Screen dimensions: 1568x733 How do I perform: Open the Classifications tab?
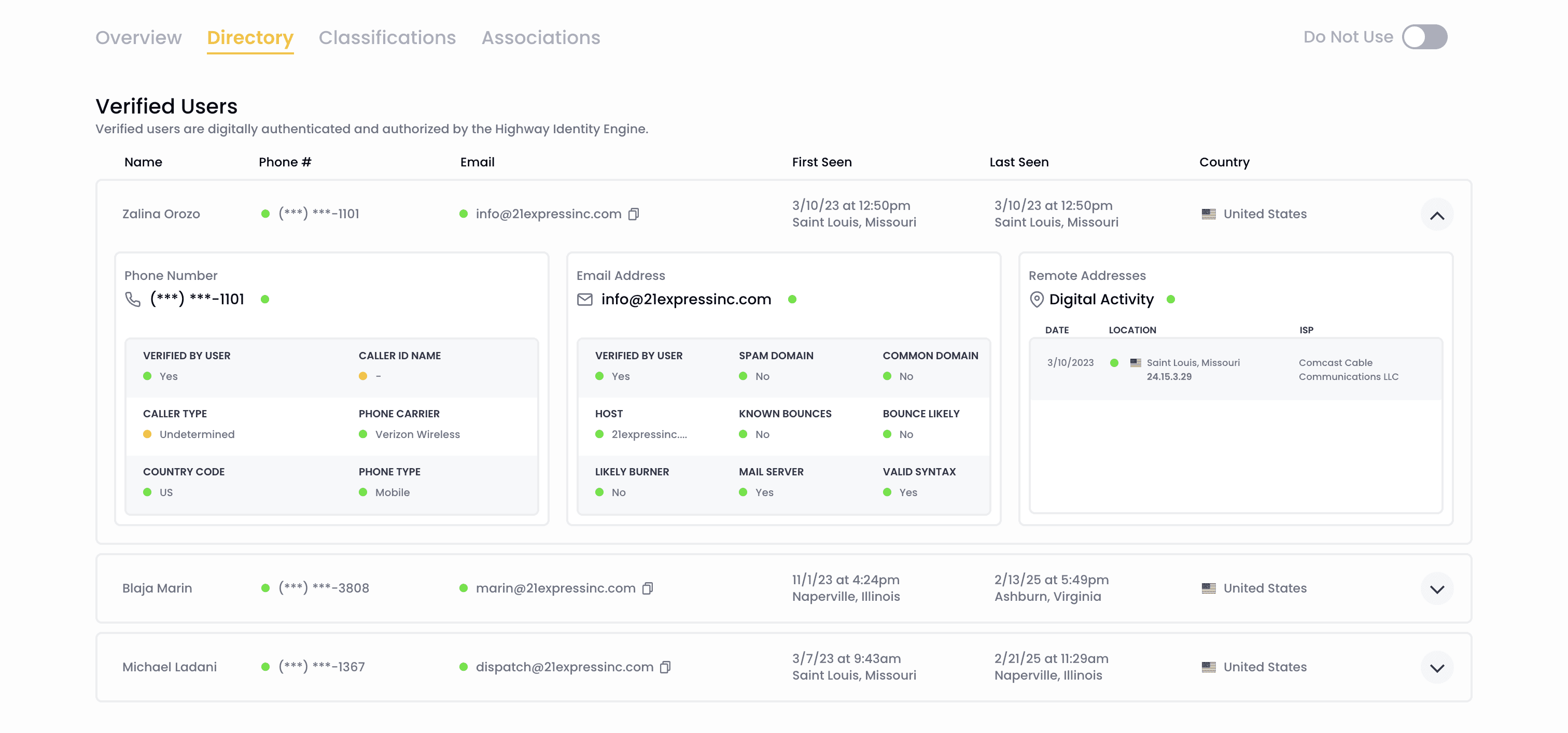point(387,38)
